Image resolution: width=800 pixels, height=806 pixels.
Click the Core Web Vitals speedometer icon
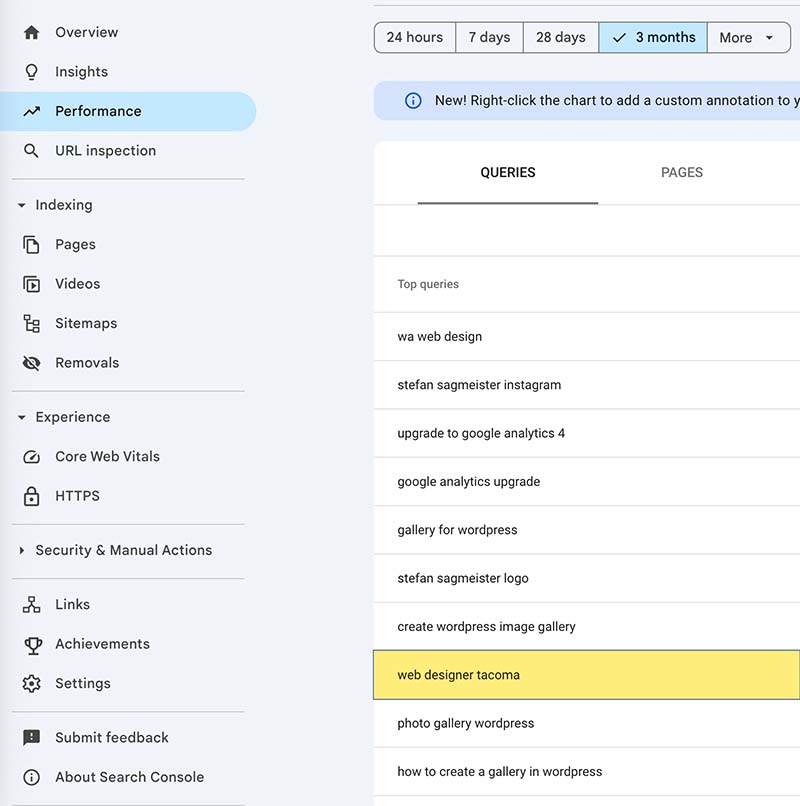[x=32, y=456]
